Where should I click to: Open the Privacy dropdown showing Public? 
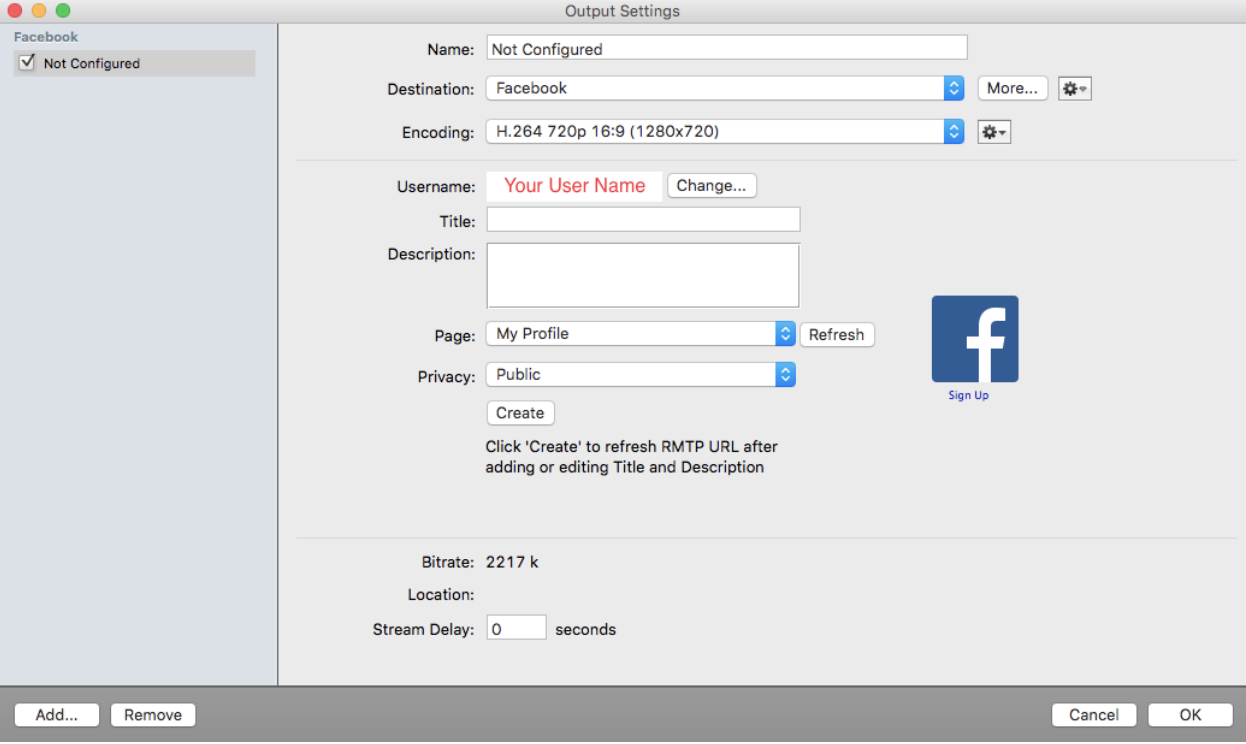pyautogui.click(x=640, y=375)
